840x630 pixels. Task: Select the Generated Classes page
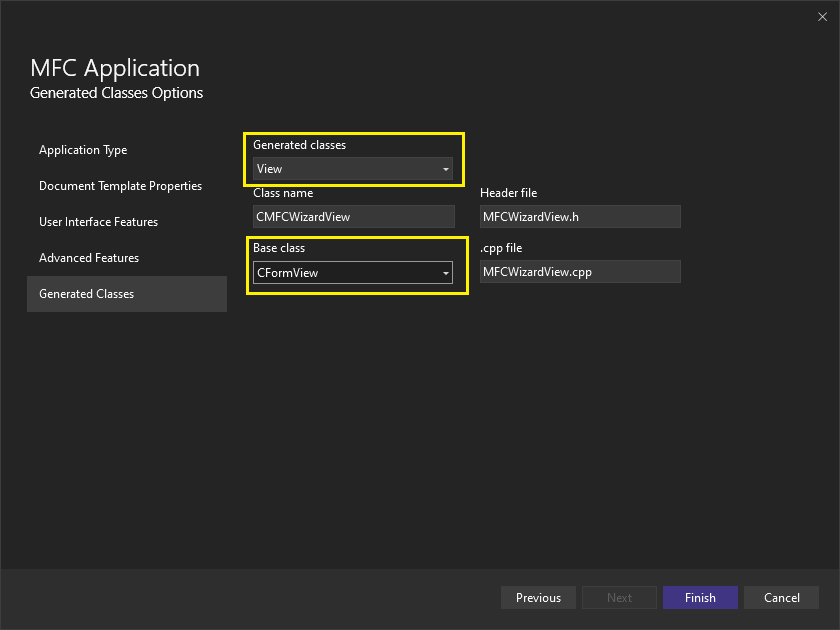tap(94, 294)
